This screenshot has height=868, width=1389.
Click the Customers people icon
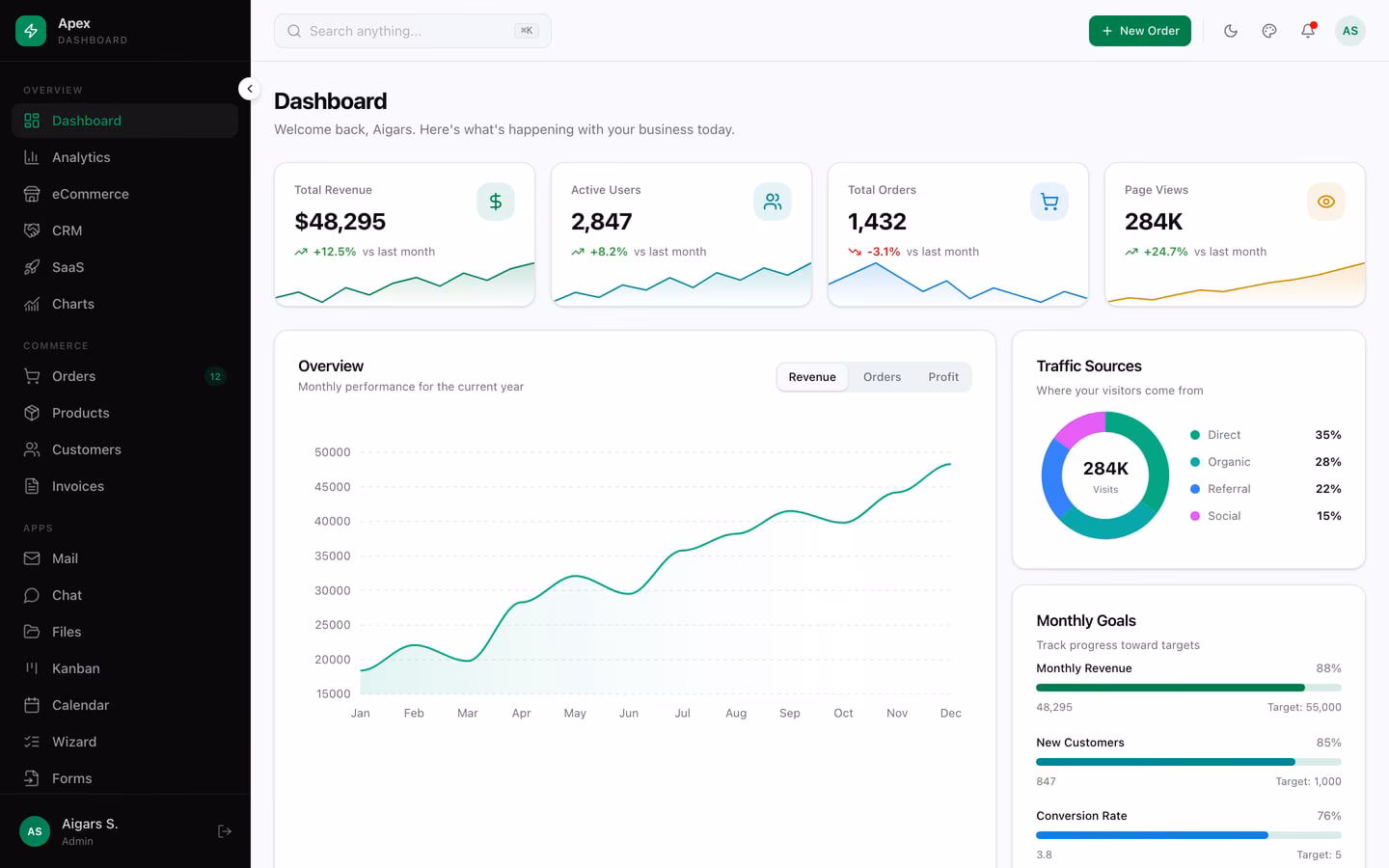pyautogui.click(x=32, y=449)
